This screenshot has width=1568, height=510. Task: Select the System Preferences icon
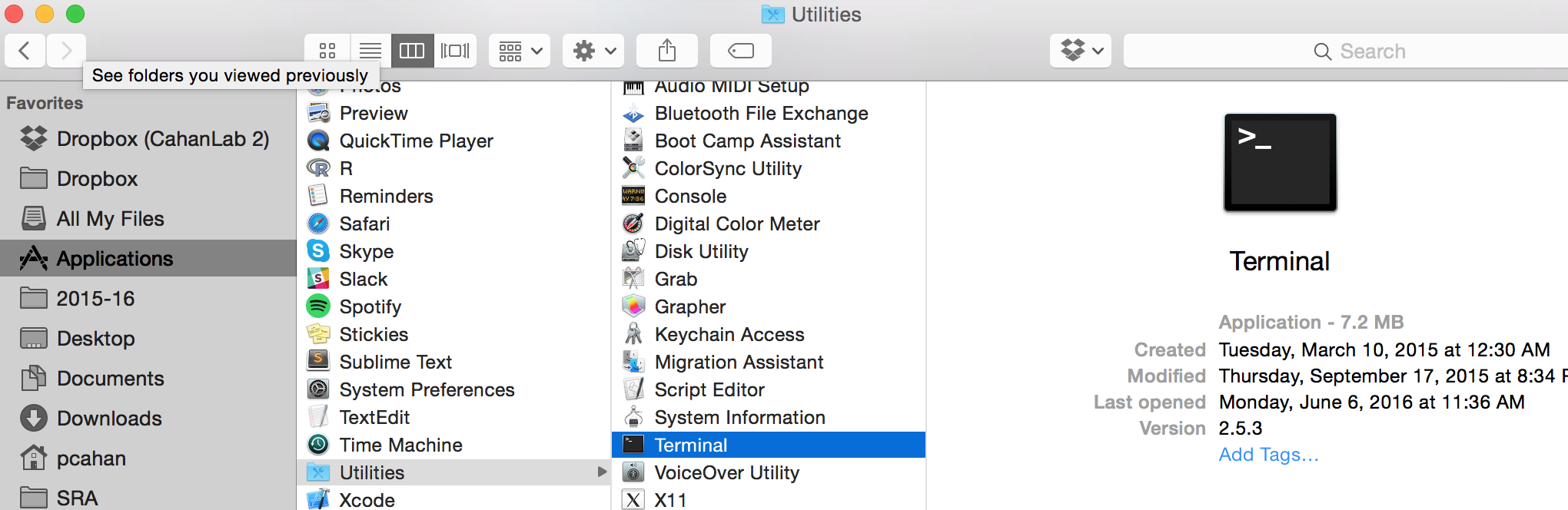click(318, 389)
